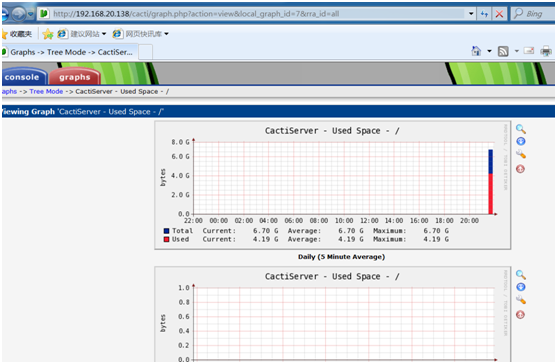Screen dimensions: 557x364
Task: Switch to the console tab
Action: 23,77
